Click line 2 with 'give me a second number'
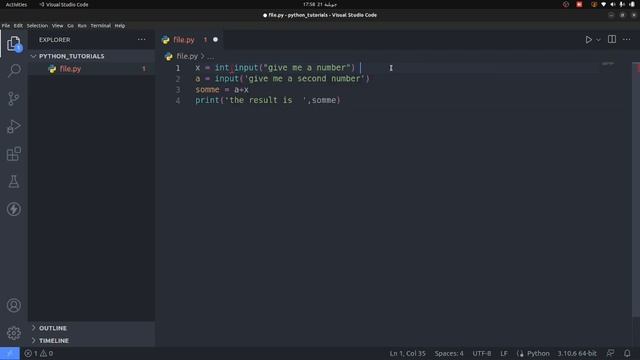640x360 pixels. click(282, 78)
